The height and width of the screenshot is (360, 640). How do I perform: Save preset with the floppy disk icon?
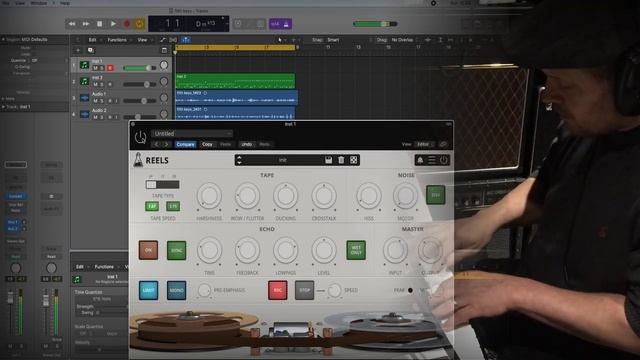tap(329, 160)
